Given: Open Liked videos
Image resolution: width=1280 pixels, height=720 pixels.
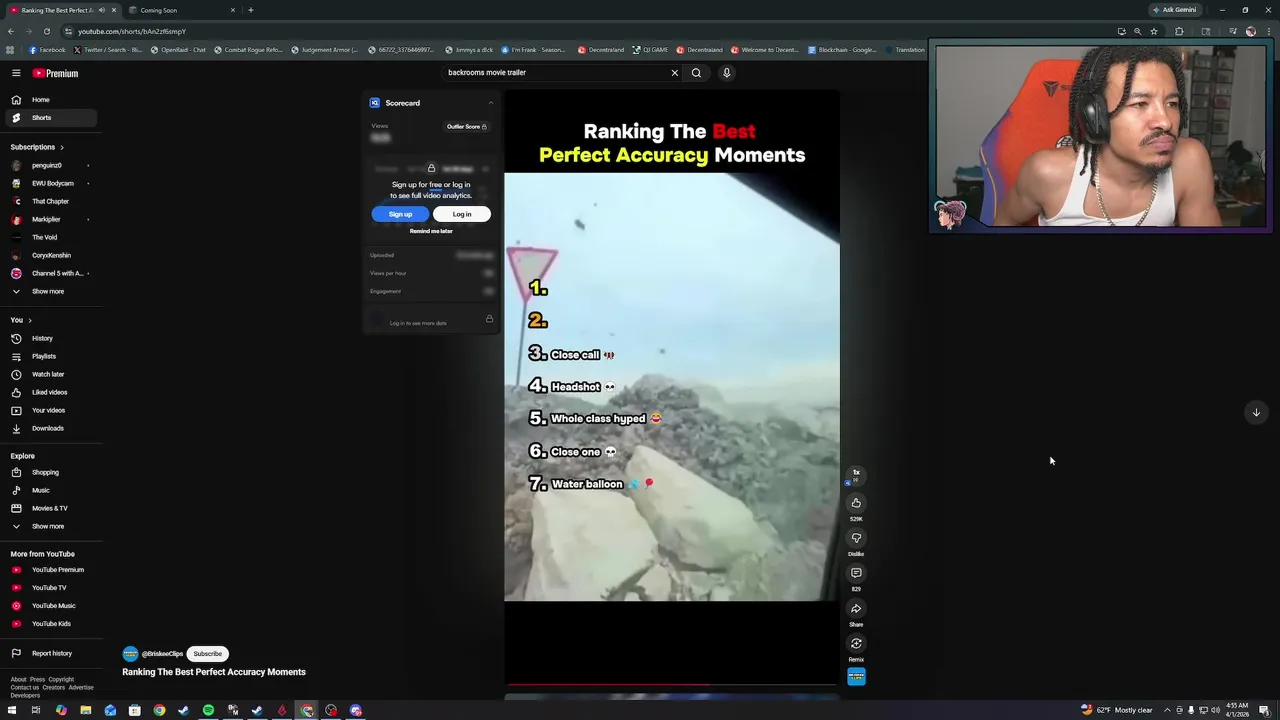Looking at the screenshot, I should point(49,393).
